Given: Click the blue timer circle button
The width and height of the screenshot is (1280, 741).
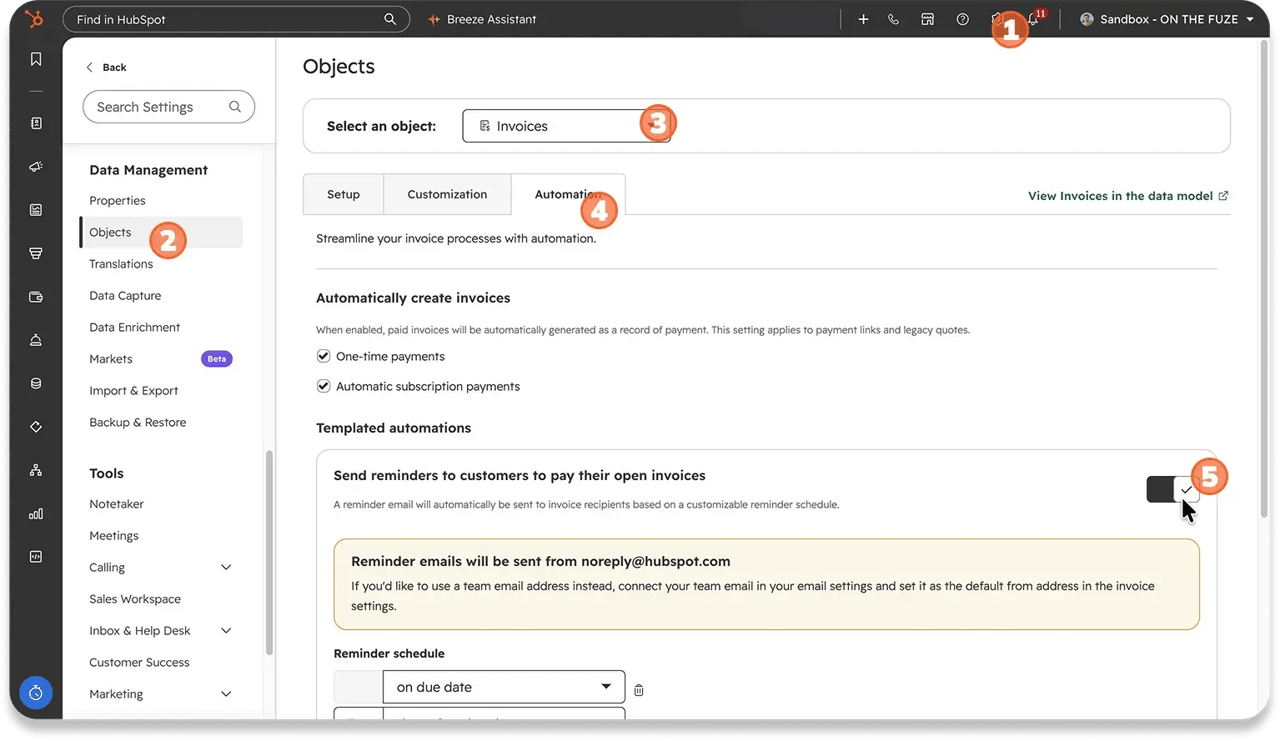Looking at the screenshot, I should click(x=36, y=692).
